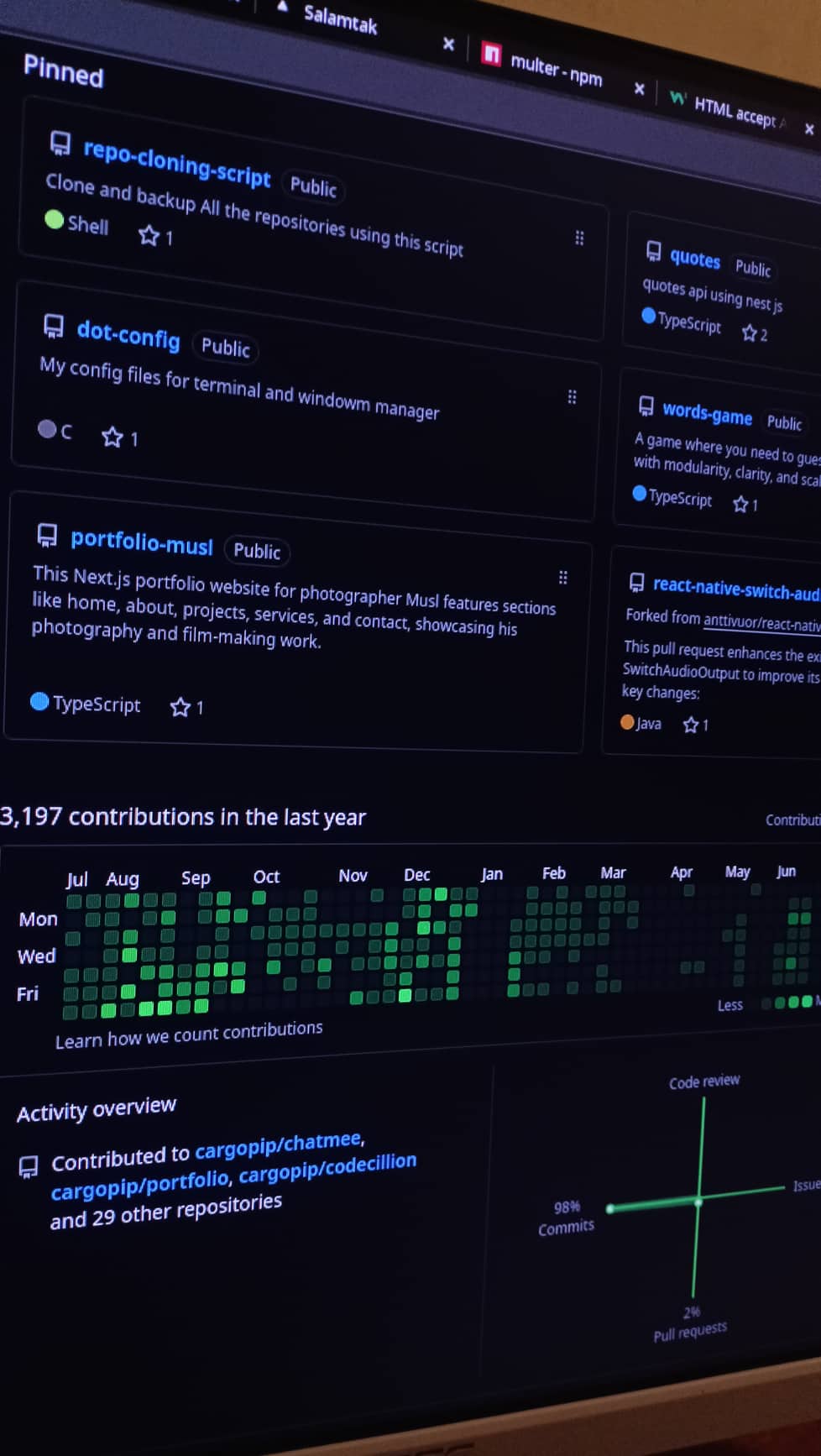
Task: Open the antivuor/react-native forked source link
Action: click(761, 622)
